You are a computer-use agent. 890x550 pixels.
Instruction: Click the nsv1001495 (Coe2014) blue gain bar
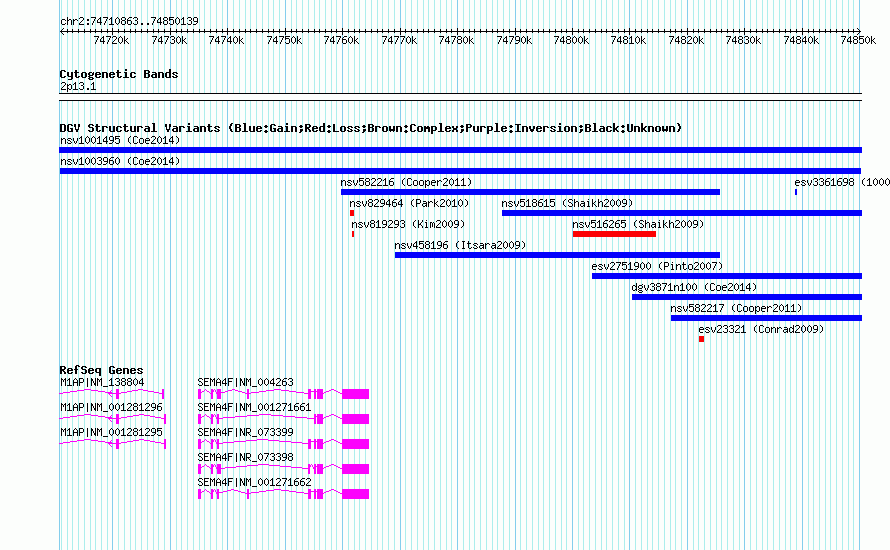pos(460,150)
